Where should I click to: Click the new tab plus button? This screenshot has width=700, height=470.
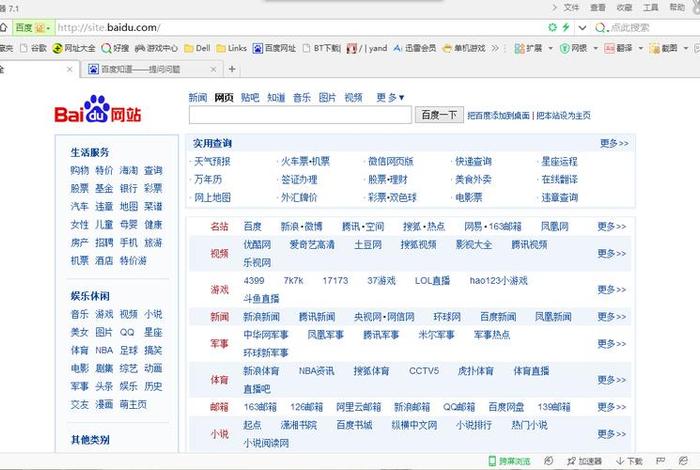232,69
